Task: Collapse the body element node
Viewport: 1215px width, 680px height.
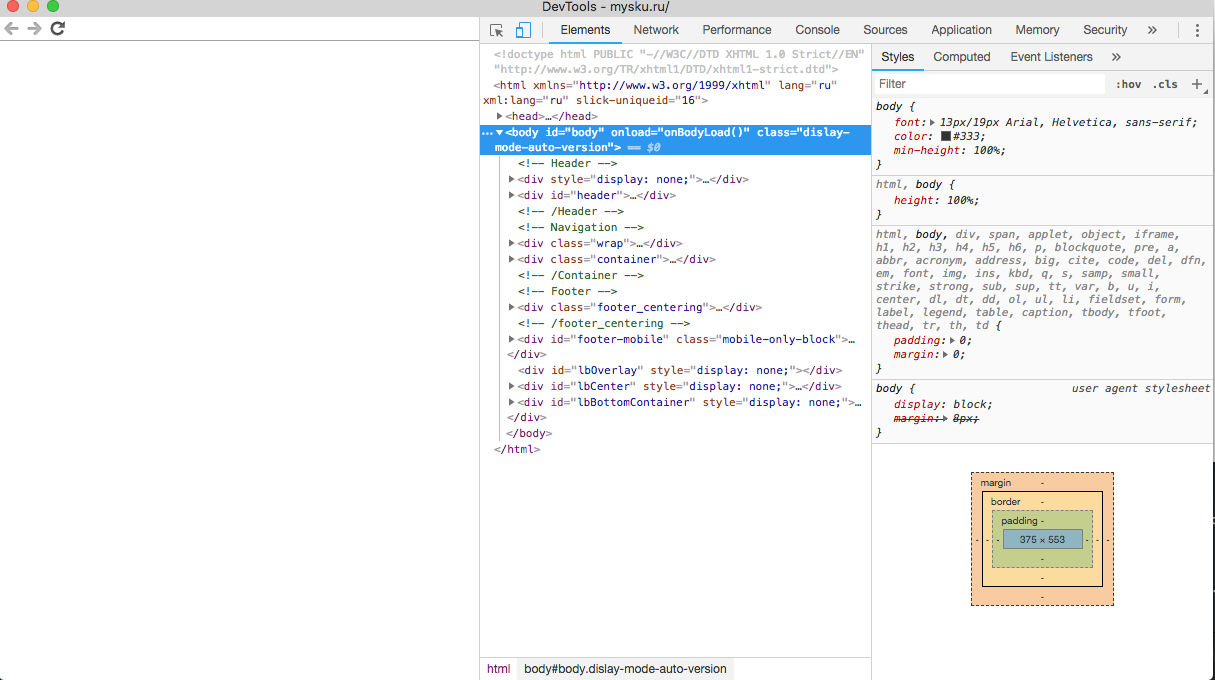Action: (x=499, y=133)
